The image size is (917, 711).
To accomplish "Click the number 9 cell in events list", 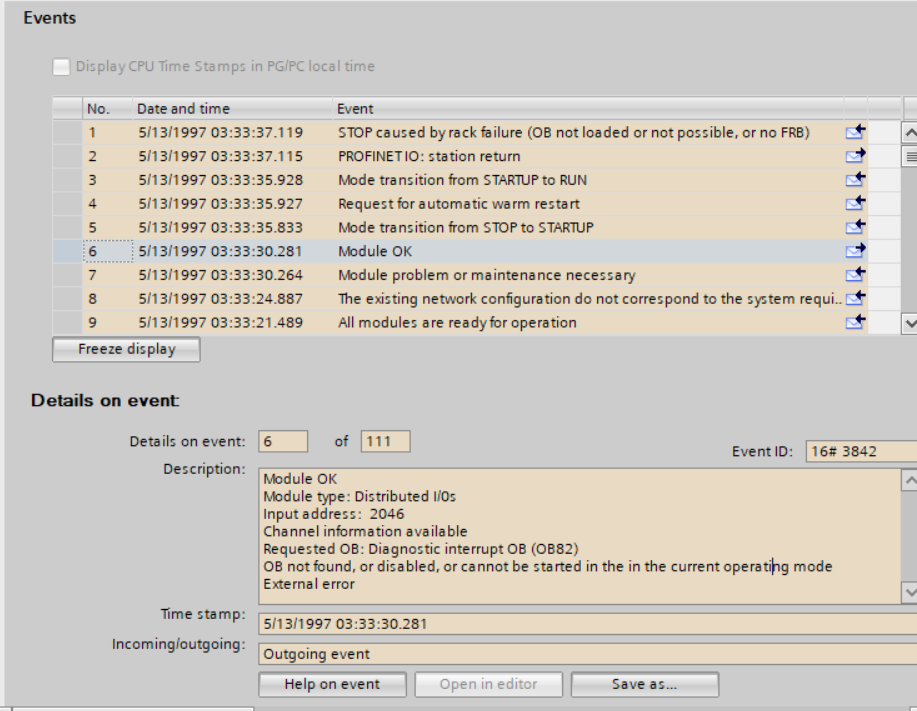I will coord(108,323).
